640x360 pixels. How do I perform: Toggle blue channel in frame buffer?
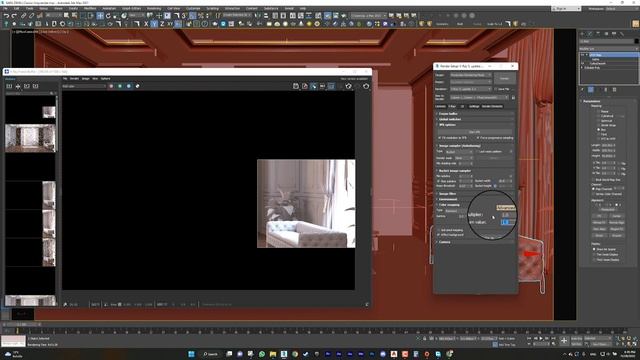pos(129,86)
